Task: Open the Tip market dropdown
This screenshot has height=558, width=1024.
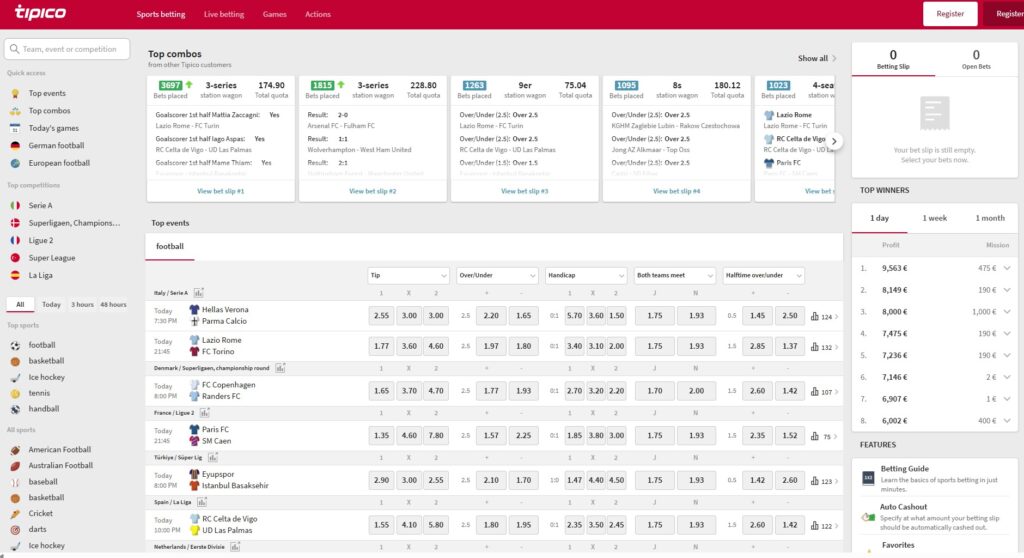Action: [x=408, y=275]
